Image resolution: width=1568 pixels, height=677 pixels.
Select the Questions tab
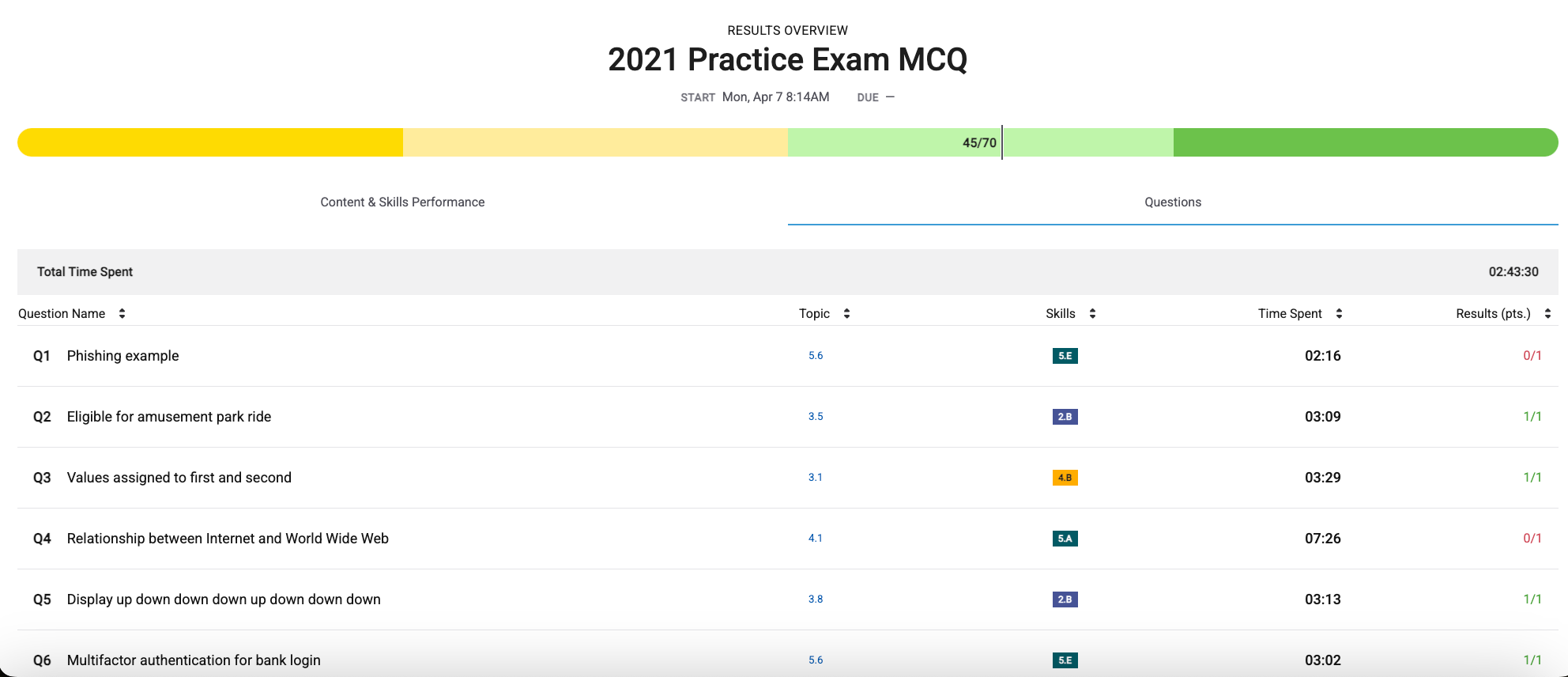(x=1173, y=202)
